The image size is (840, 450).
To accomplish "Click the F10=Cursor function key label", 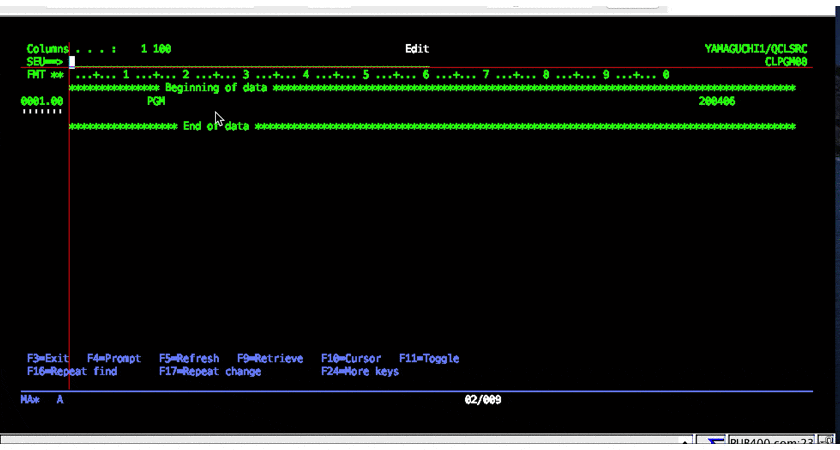I will [x=351, y=358].
